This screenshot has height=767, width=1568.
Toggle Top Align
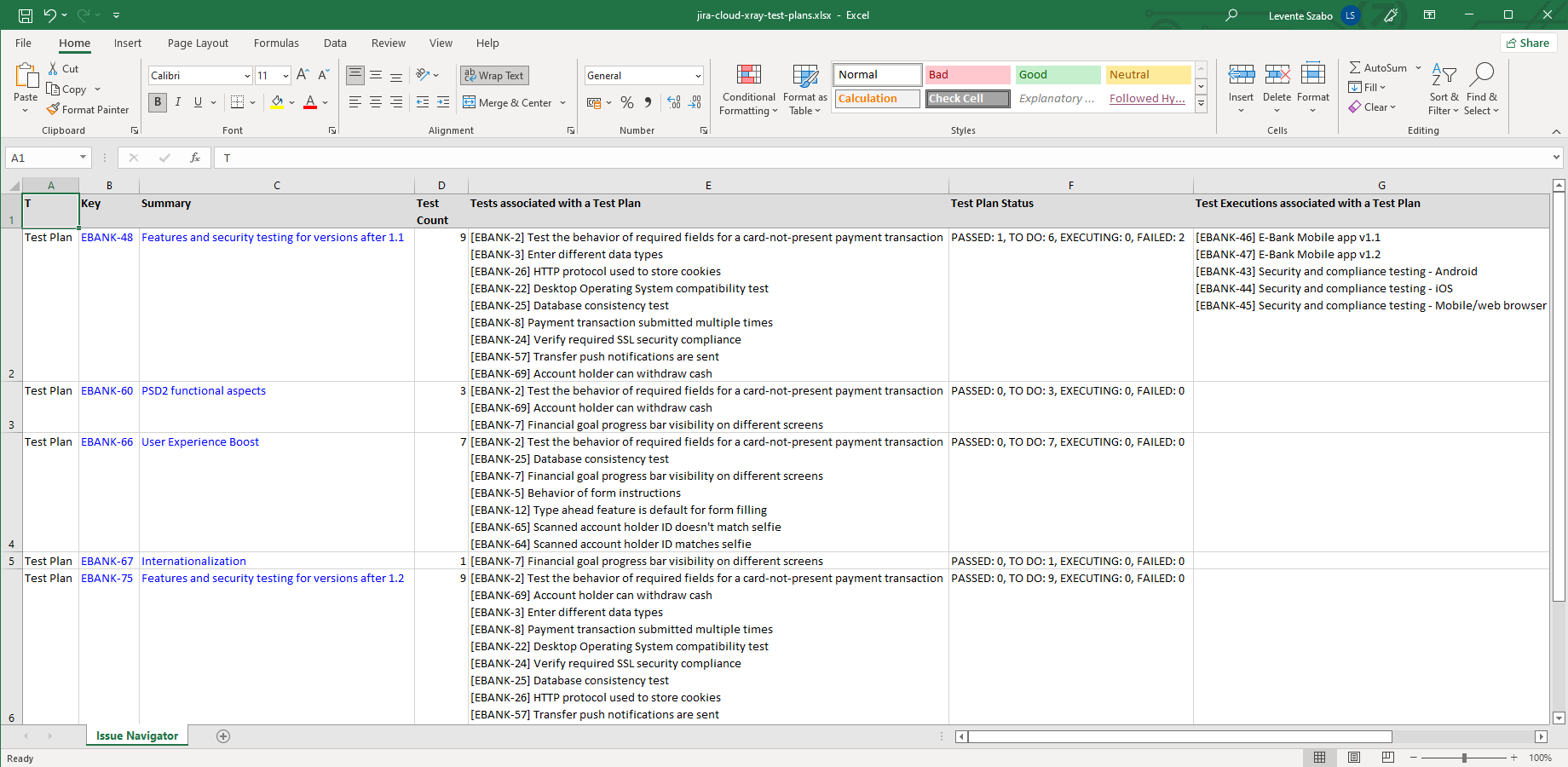[x=355, y=75]
